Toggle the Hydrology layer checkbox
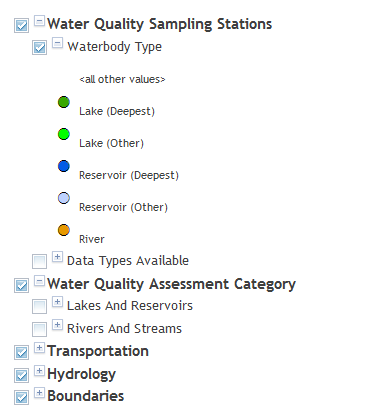Image resolution: width=370 pixels, height=413 pixels. tap(21, 375)
